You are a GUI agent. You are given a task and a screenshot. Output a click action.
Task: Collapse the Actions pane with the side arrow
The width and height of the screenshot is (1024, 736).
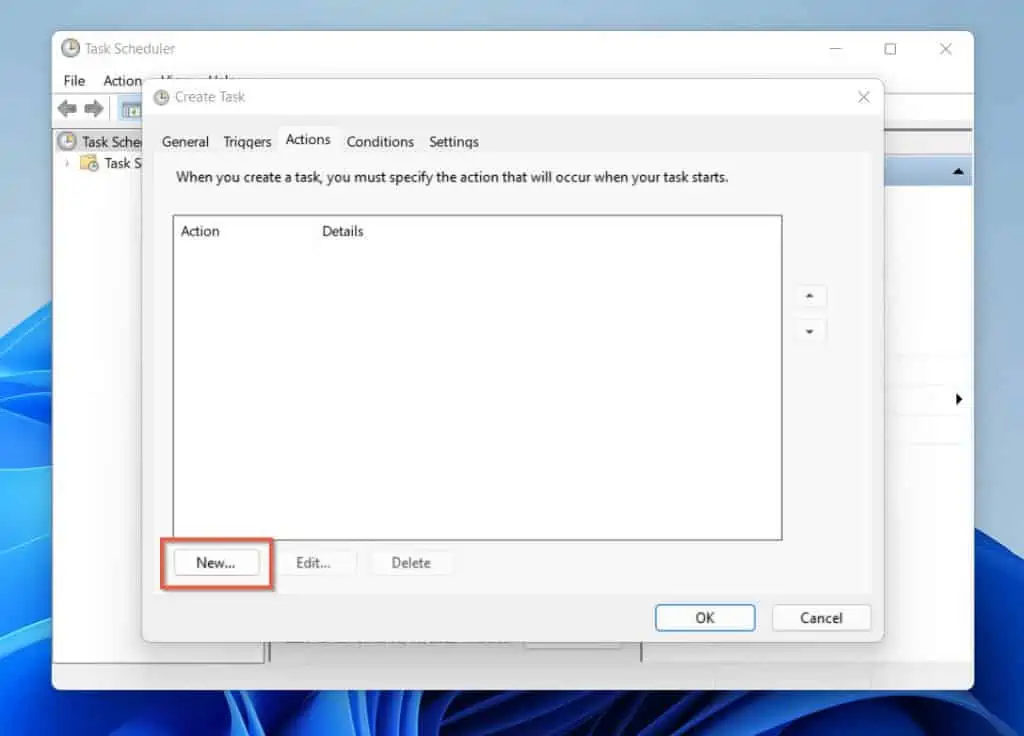click(959, 398)
